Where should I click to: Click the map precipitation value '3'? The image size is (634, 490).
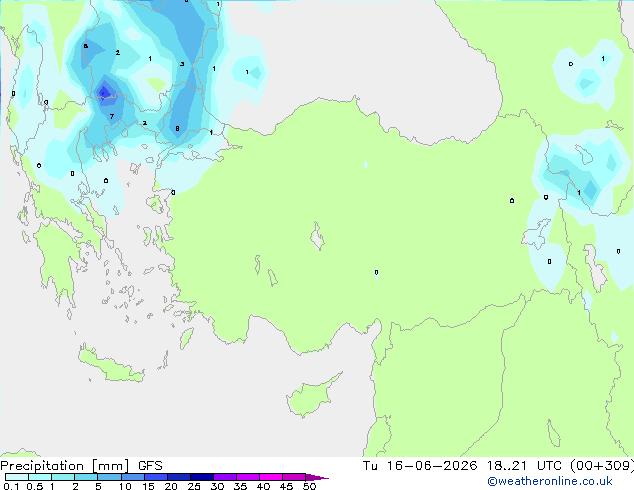point(182,64)
